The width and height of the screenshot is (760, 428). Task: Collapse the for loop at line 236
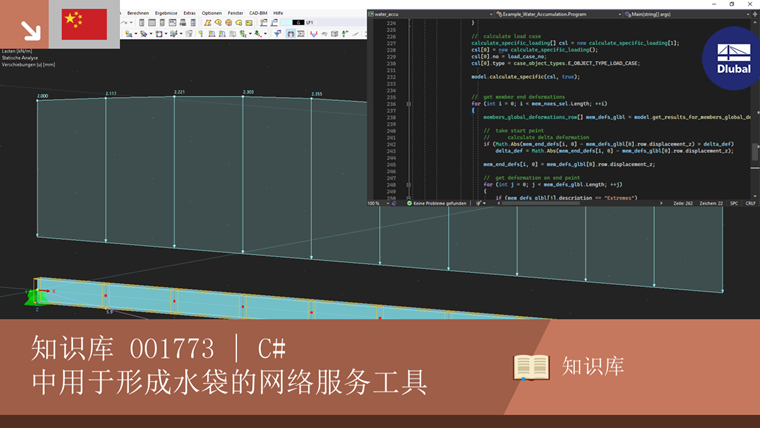point(409,104)
